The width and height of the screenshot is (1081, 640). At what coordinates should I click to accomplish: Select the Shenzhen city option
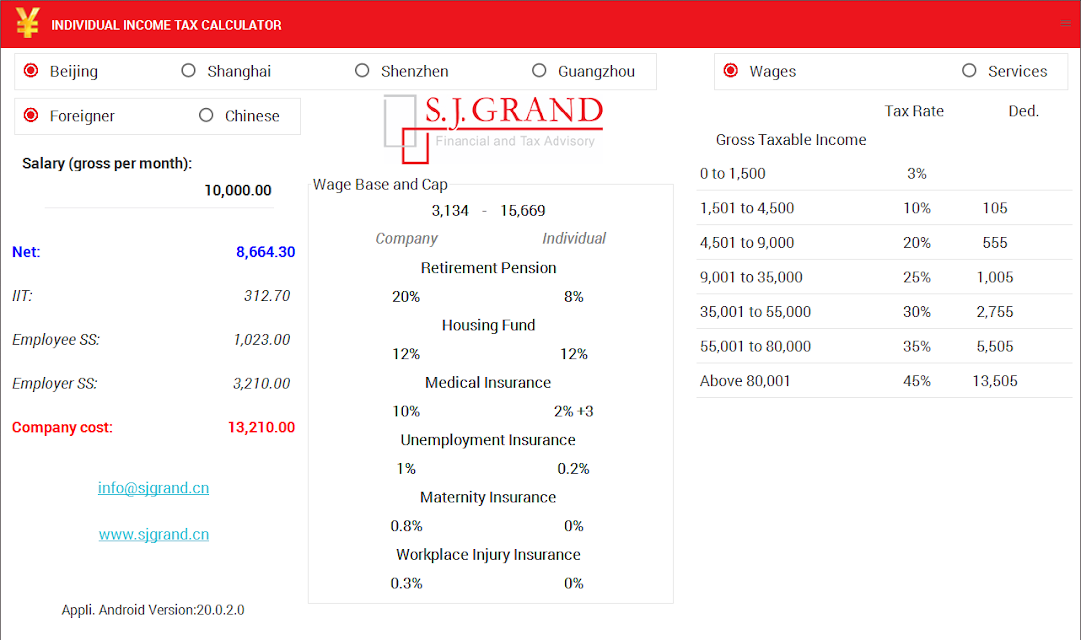(x=401, y=71)
